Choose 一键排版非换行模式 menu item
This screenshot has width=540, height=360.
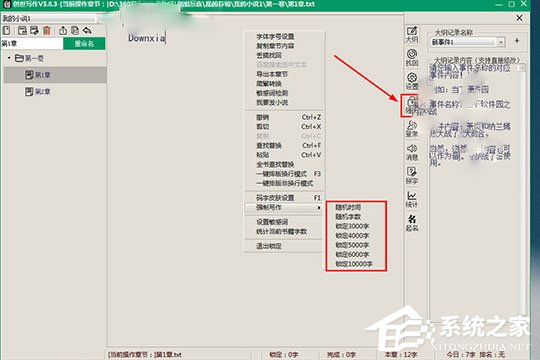tap(284, 183)
